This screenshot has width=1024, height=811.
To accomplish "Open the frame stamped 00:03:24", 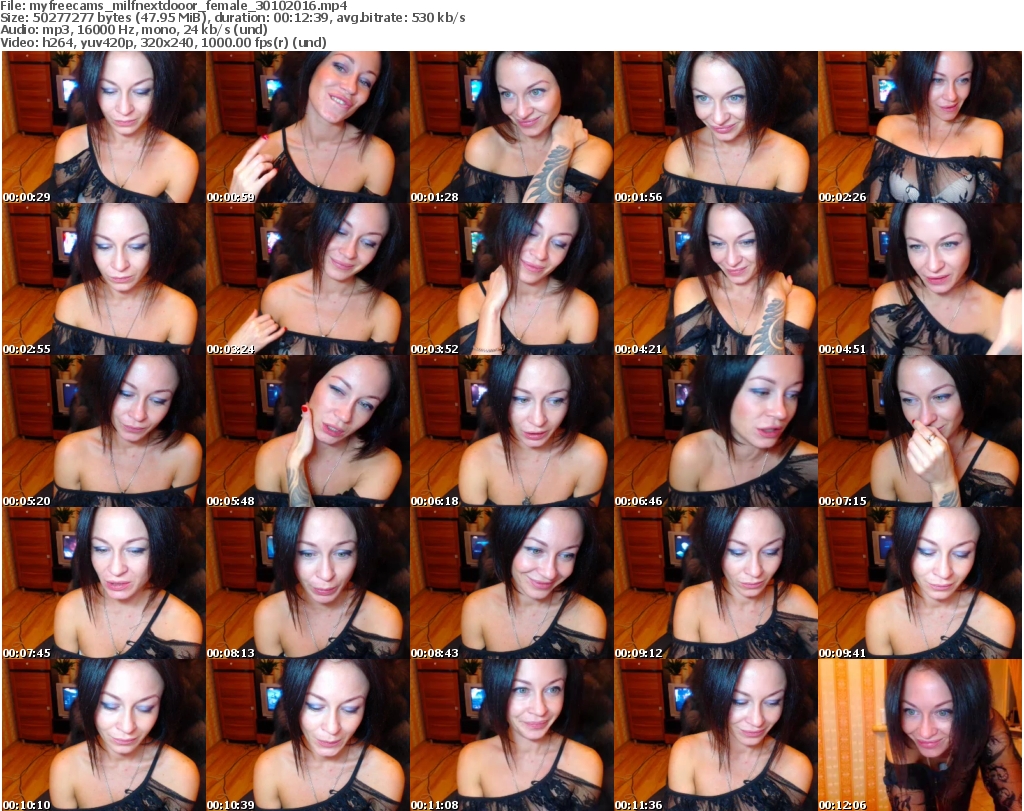I will tap(308, 279).
